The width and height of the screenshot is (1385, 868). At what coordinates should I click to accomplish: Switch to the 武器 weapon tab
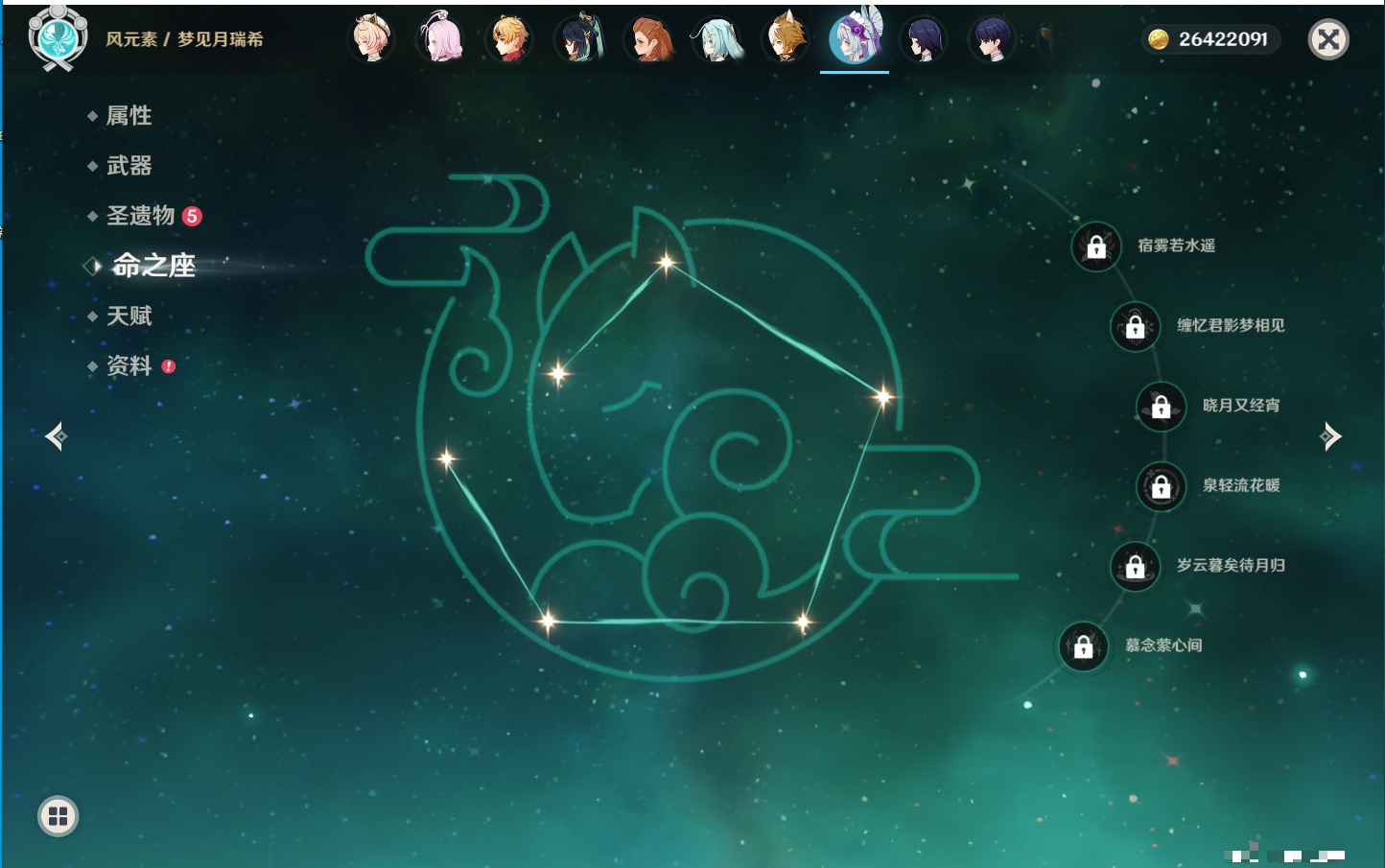129,166
